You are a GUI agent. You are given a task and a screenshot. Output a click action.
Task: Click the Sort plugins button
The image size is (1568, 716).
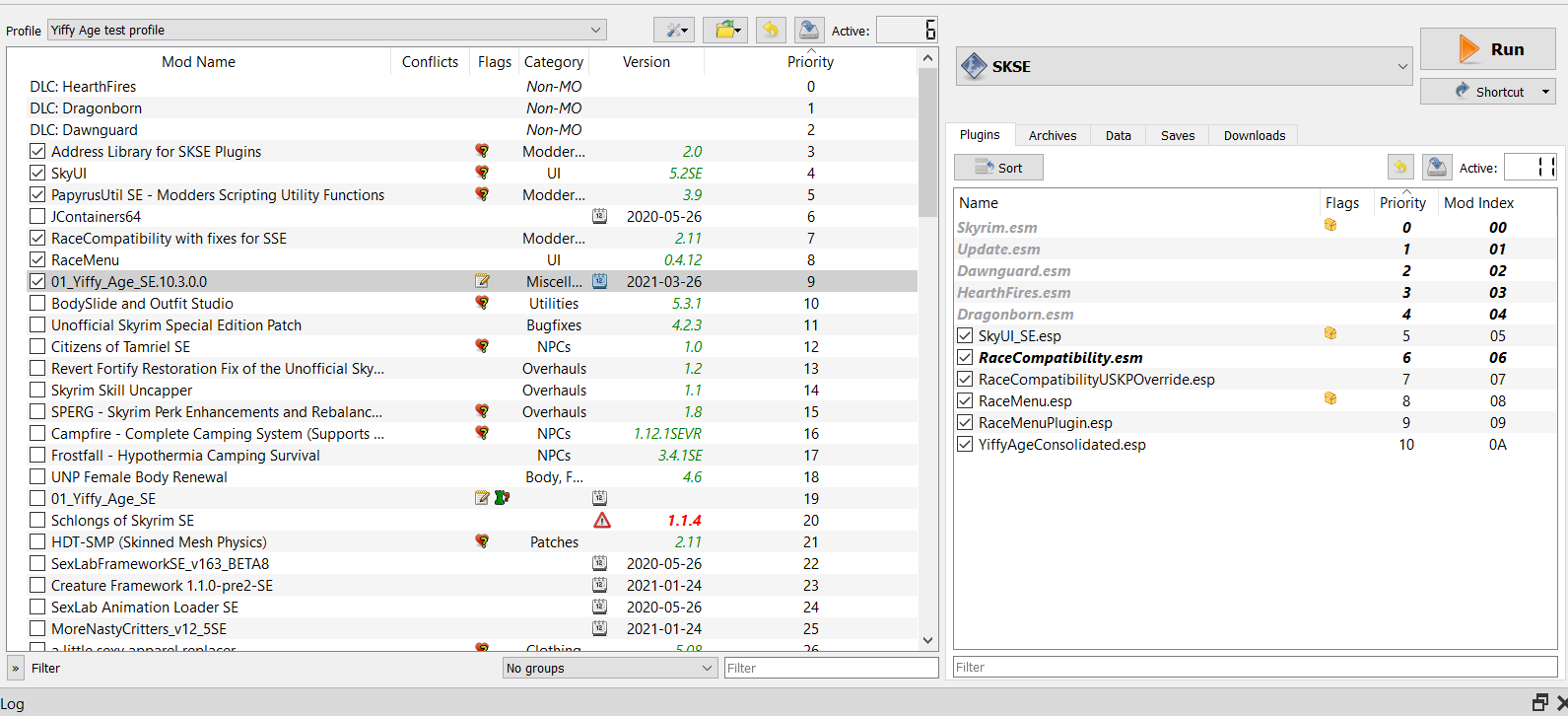998,168
